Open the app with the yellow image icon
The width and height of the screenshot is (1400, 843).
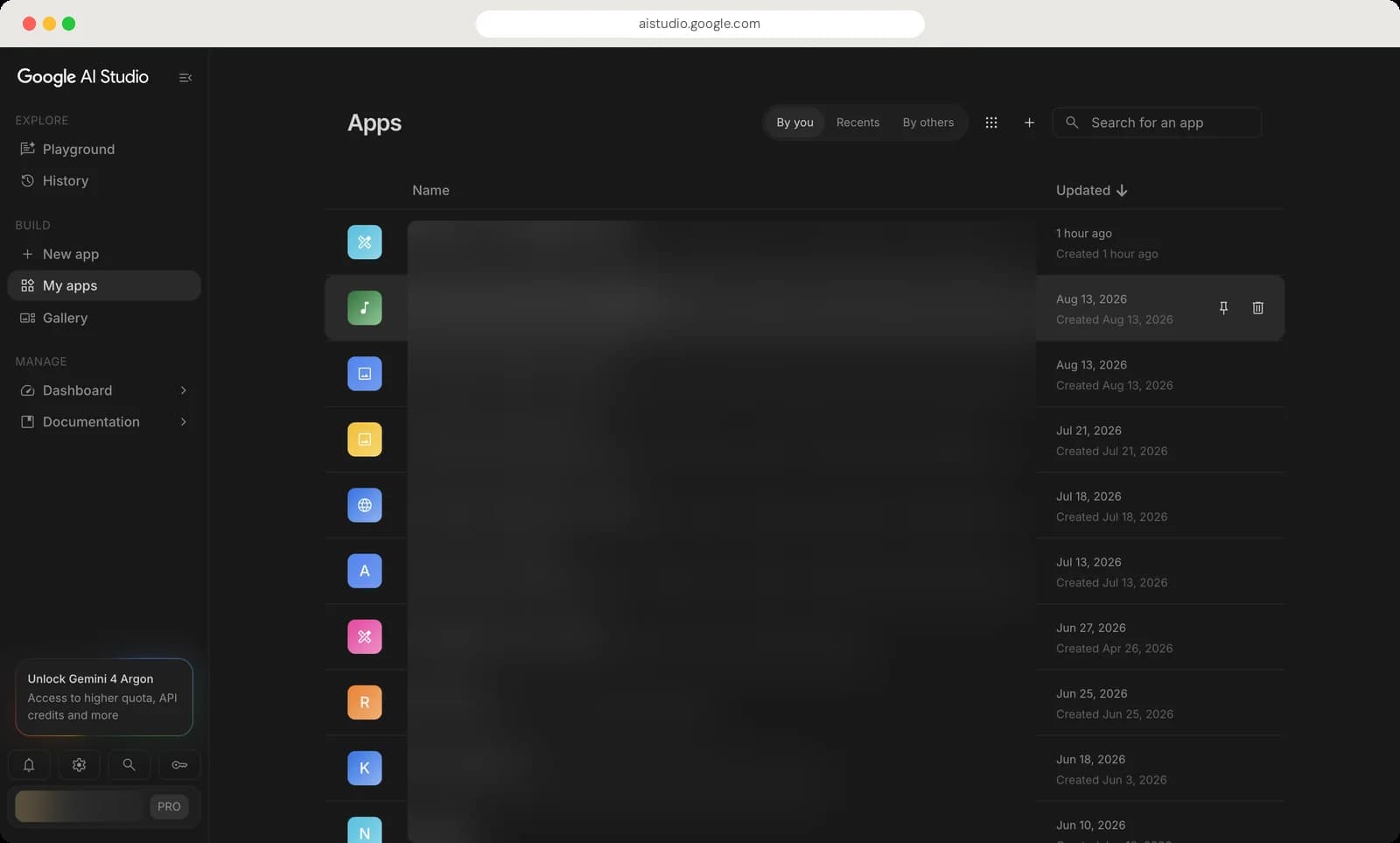point(365,439)
